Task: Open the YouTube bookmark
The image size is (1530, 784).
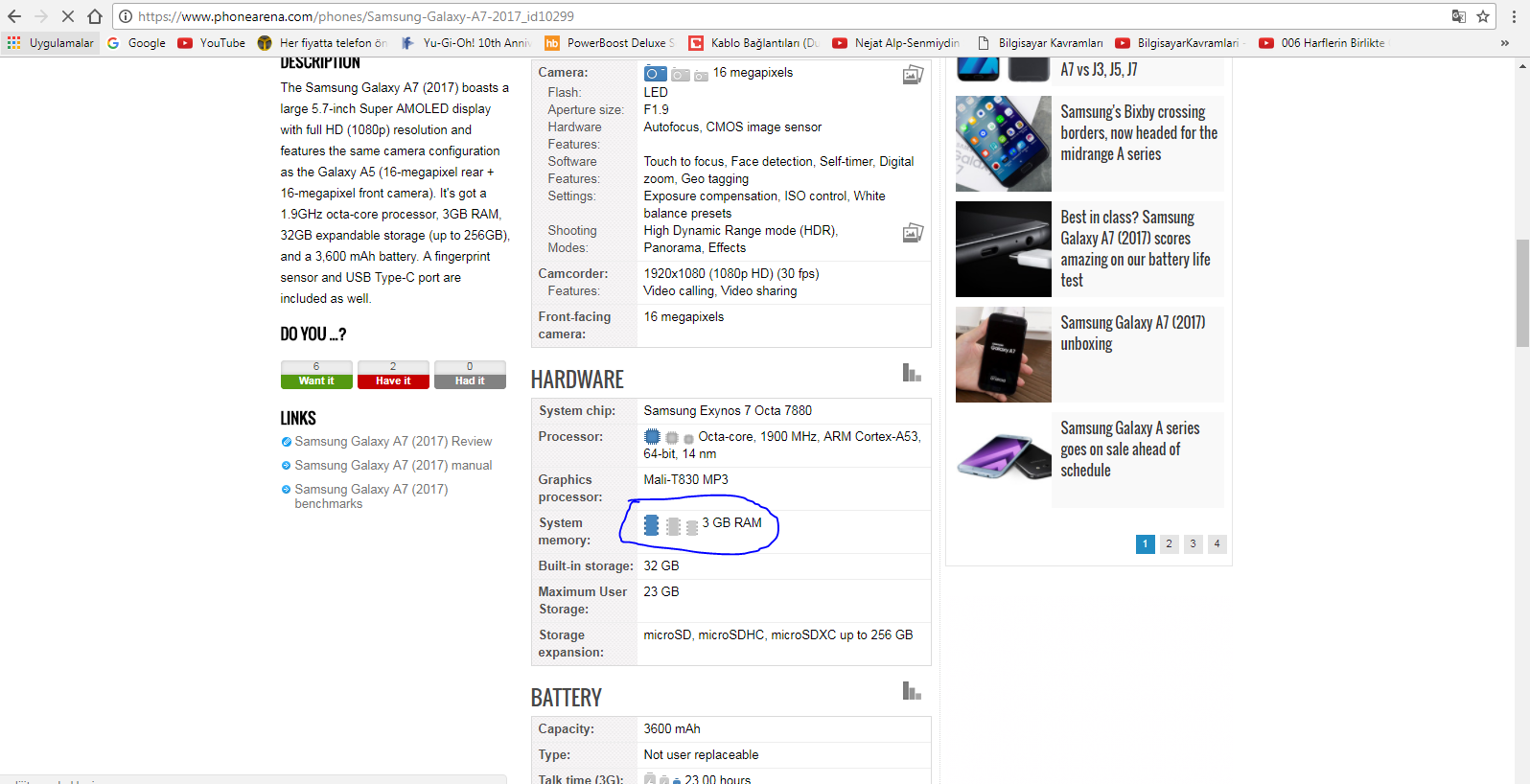Action: coord(212,43)
